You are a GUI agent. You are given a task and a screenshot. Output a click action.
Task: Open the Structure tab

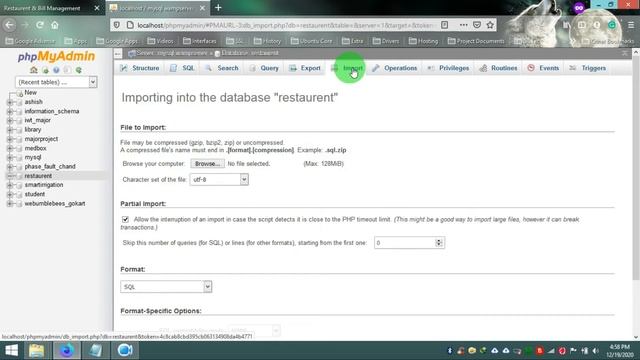point(140,68)
